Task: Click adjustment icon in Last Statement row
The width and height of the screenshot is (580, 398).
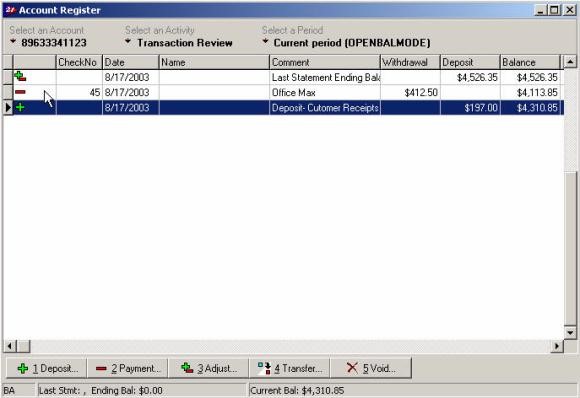Action: 20,77
